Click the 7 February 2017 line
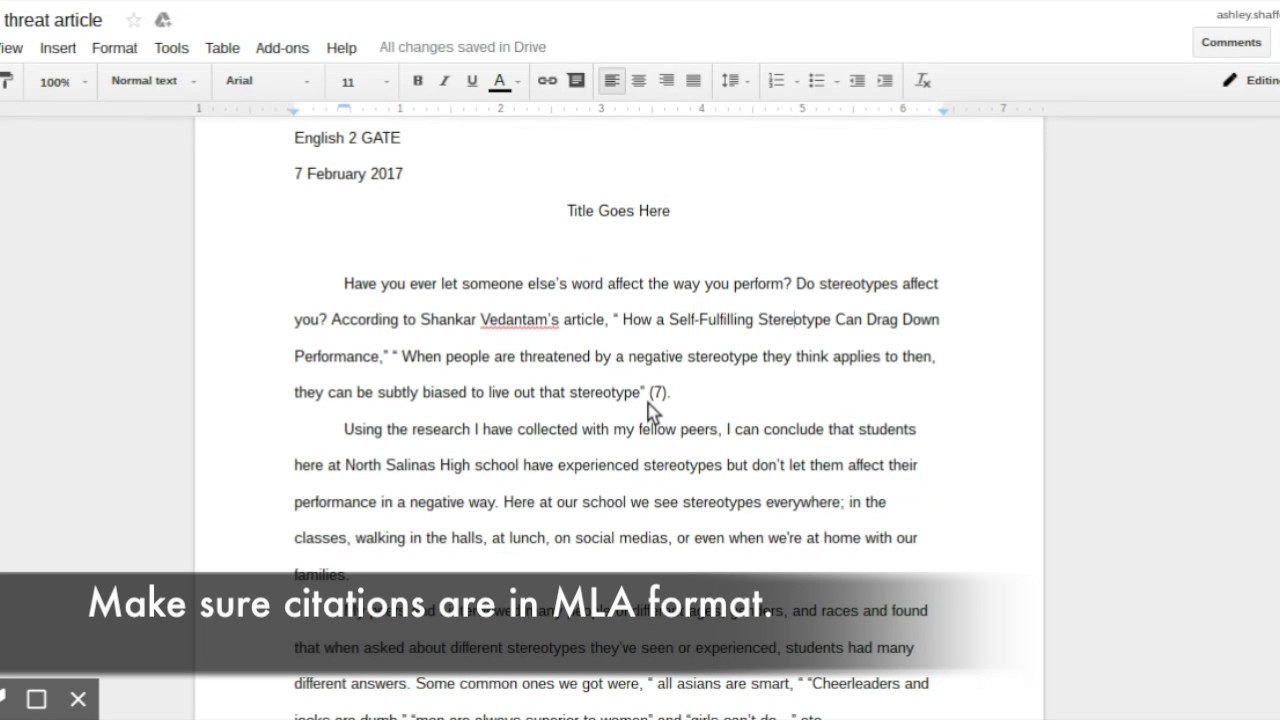Screen dimensions: 1280x720 click(348, 174)
